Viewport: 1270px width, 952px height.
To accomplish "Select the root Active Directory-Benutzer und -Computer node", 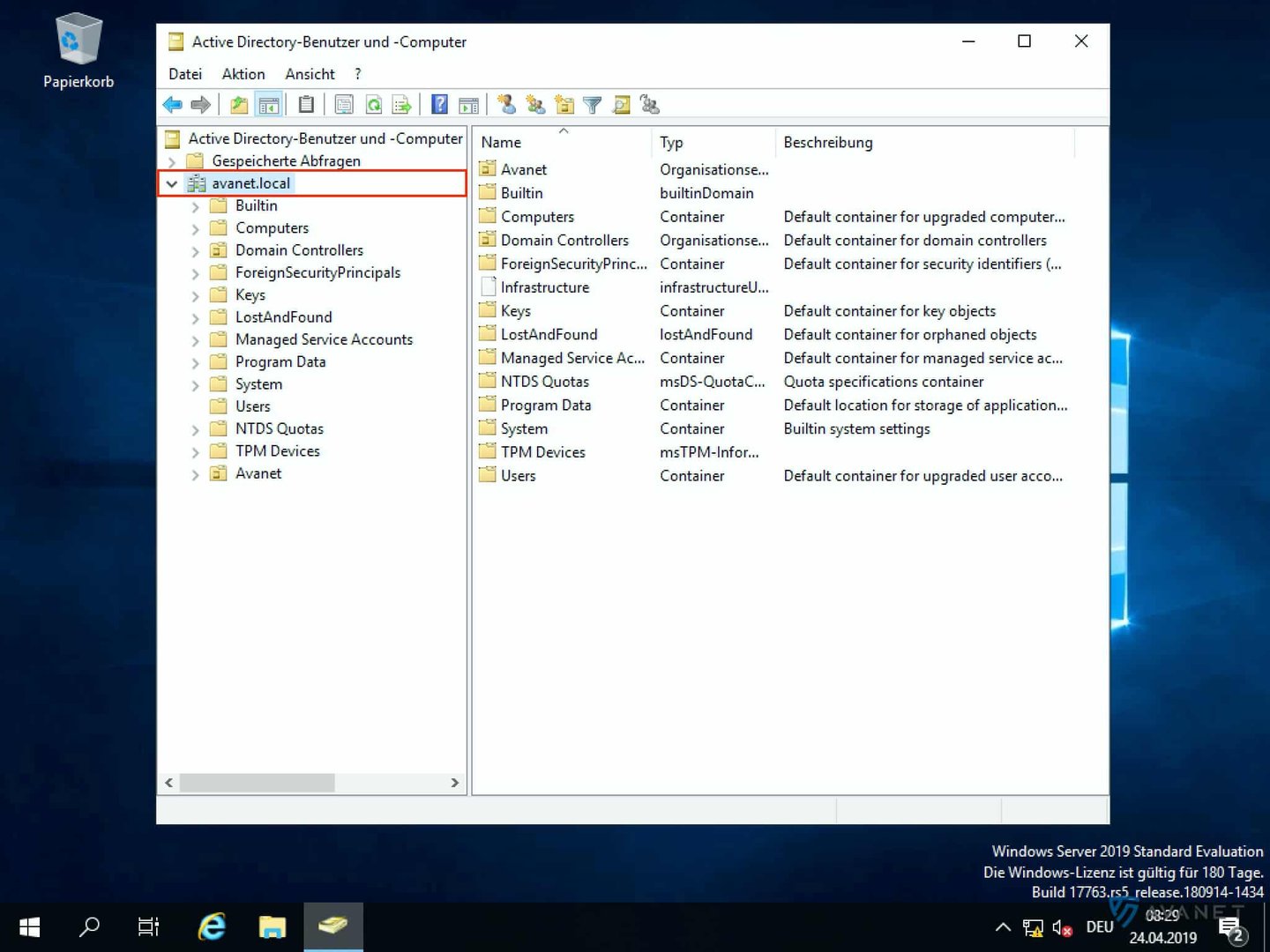I will pyautogui.click(x=325, y=138).
